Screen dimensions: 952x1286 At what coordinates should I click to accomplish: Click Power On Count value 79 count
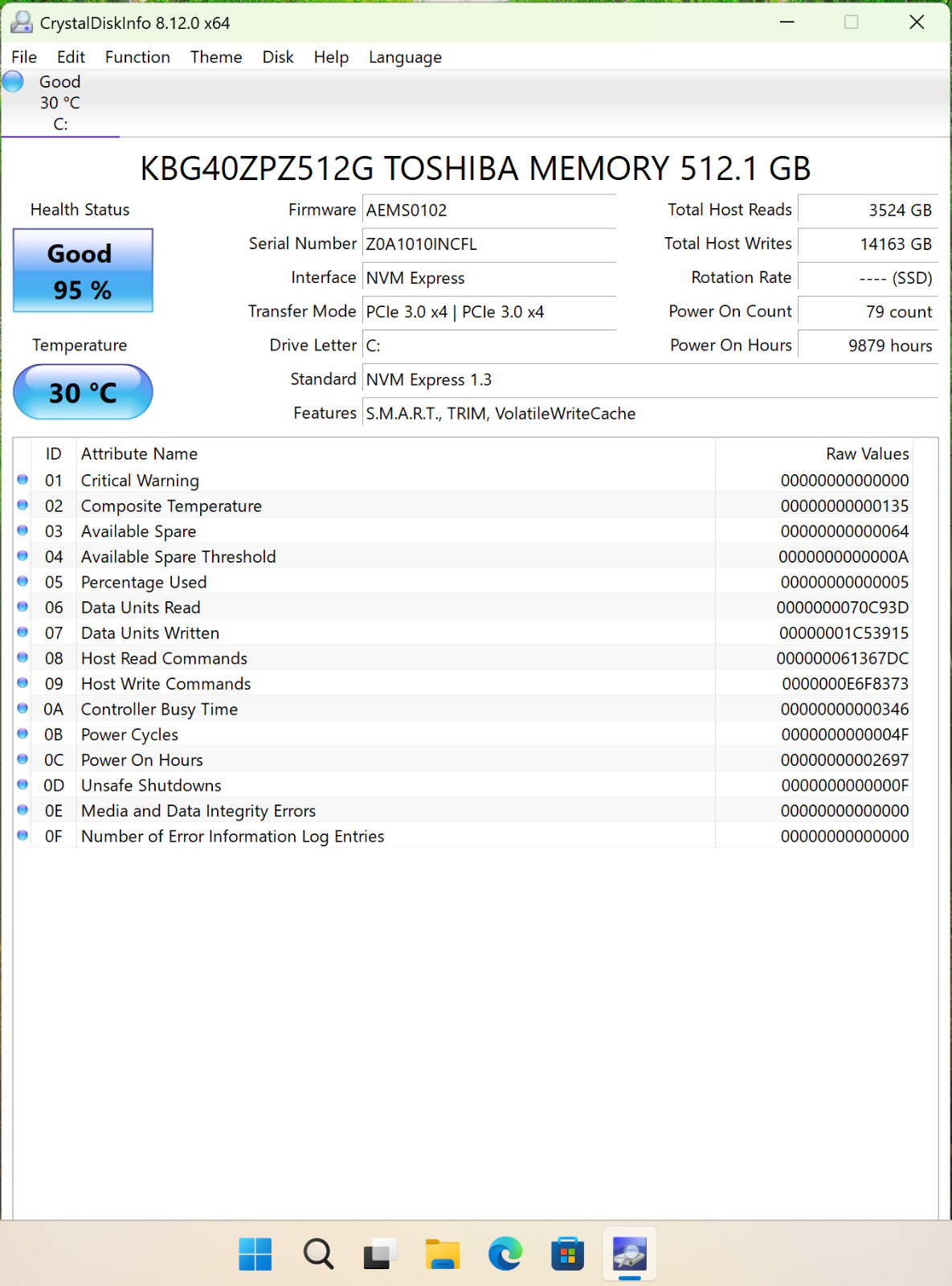(868, 312)
